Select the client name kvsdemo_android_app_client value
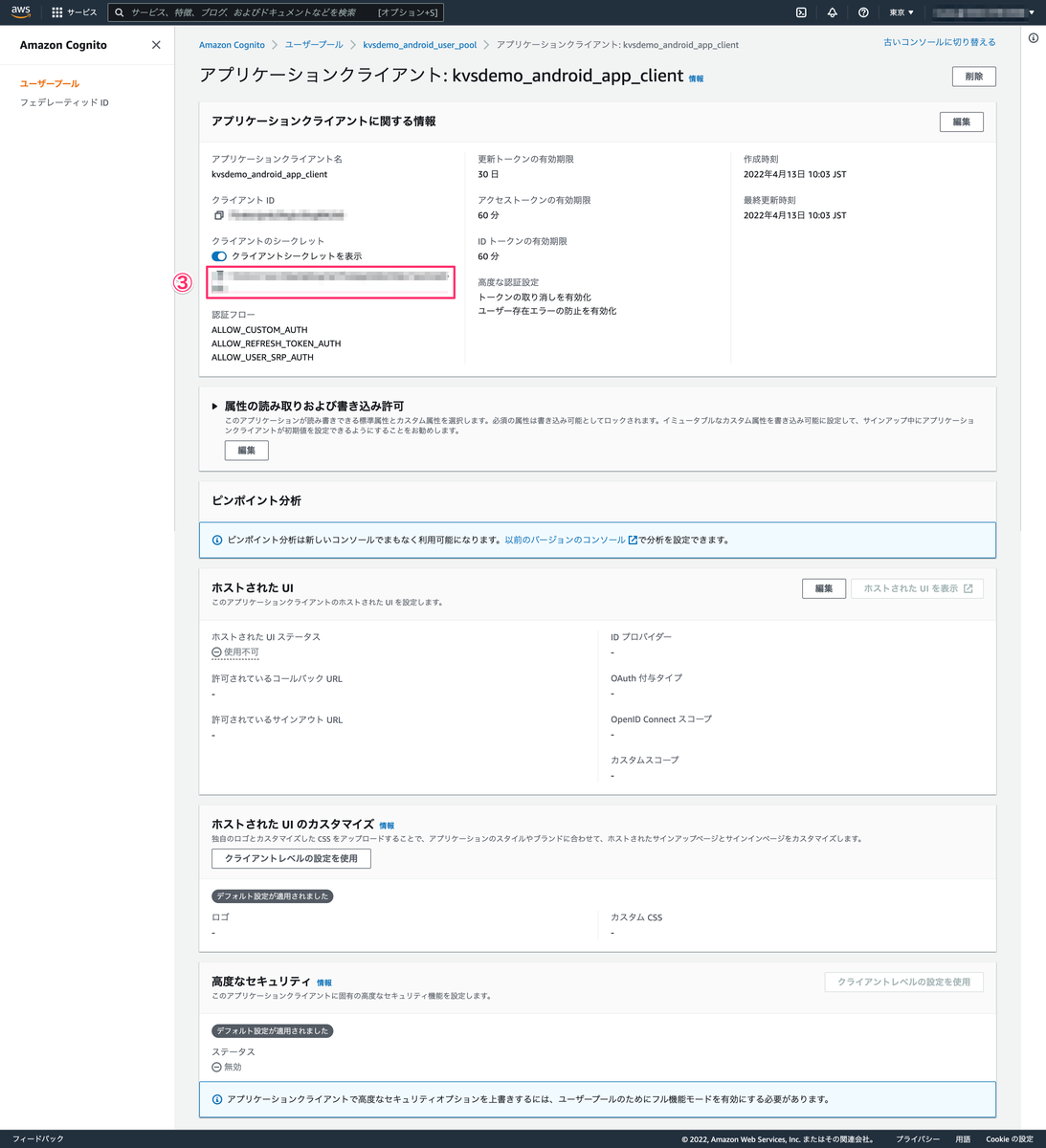This screenshot has height=1148, width=1046. [x=269, y=175]
